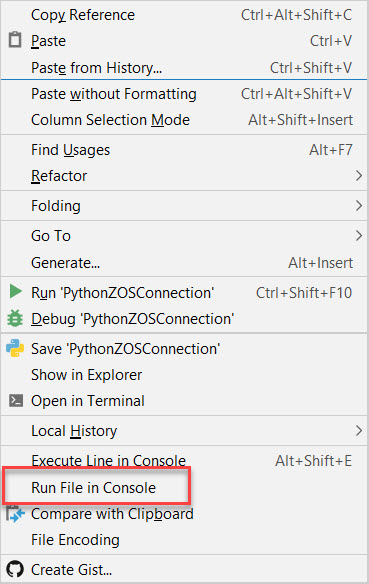Viewport: 369px width, 584px height.
Task: Choose Copy Reference
Action: tap(184, 15)
